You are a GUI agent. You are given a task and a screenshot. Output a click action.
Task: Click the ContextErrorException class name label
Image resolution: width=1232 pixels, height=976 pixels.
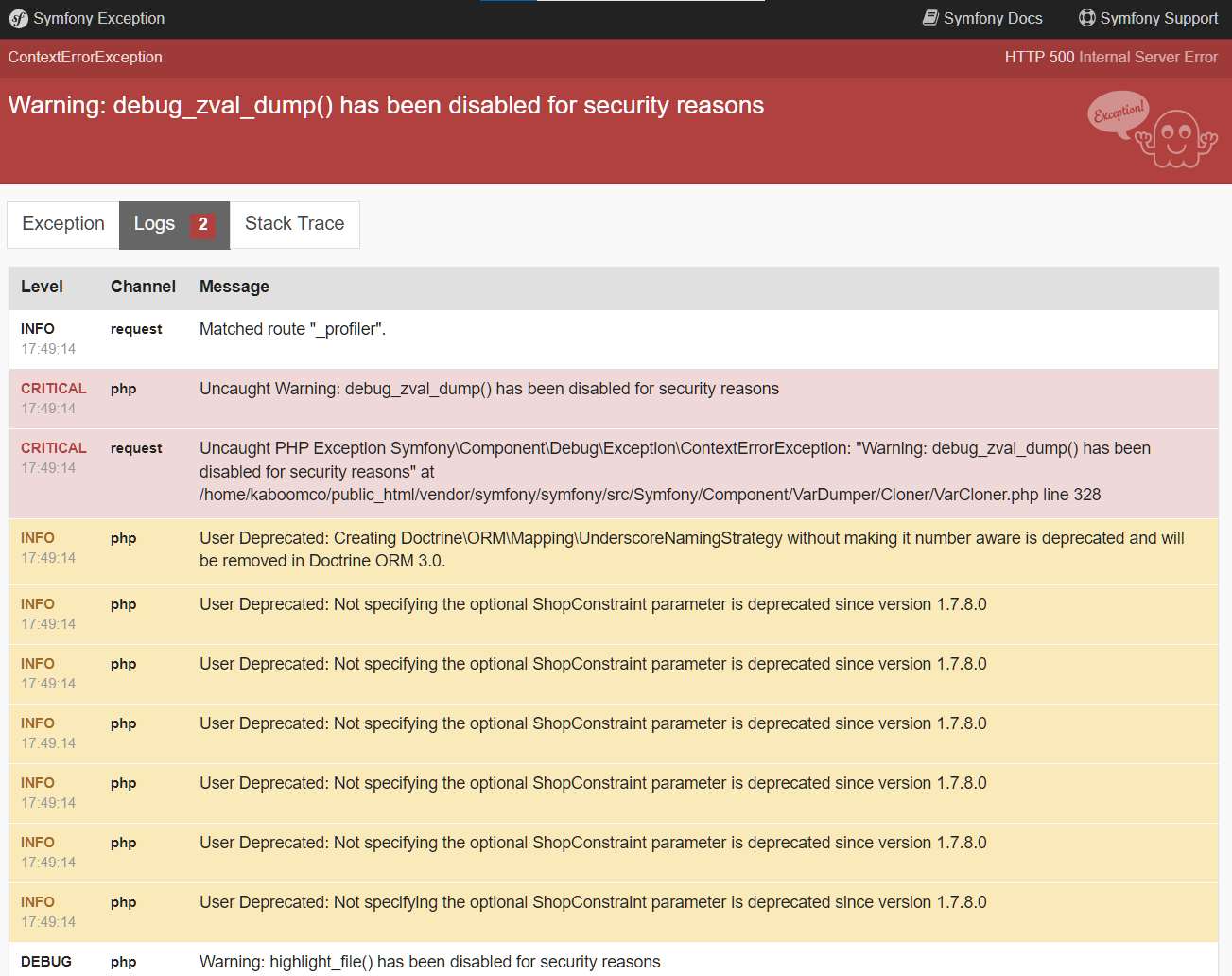point(85,58)
